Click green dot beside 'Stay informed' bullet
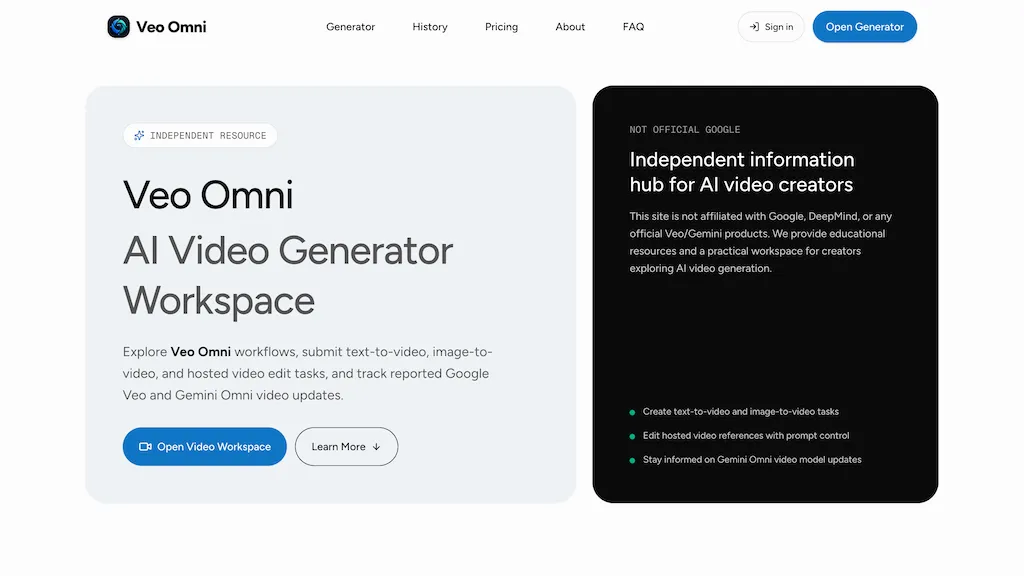1024x576 pixels. (x=632, y=460)
